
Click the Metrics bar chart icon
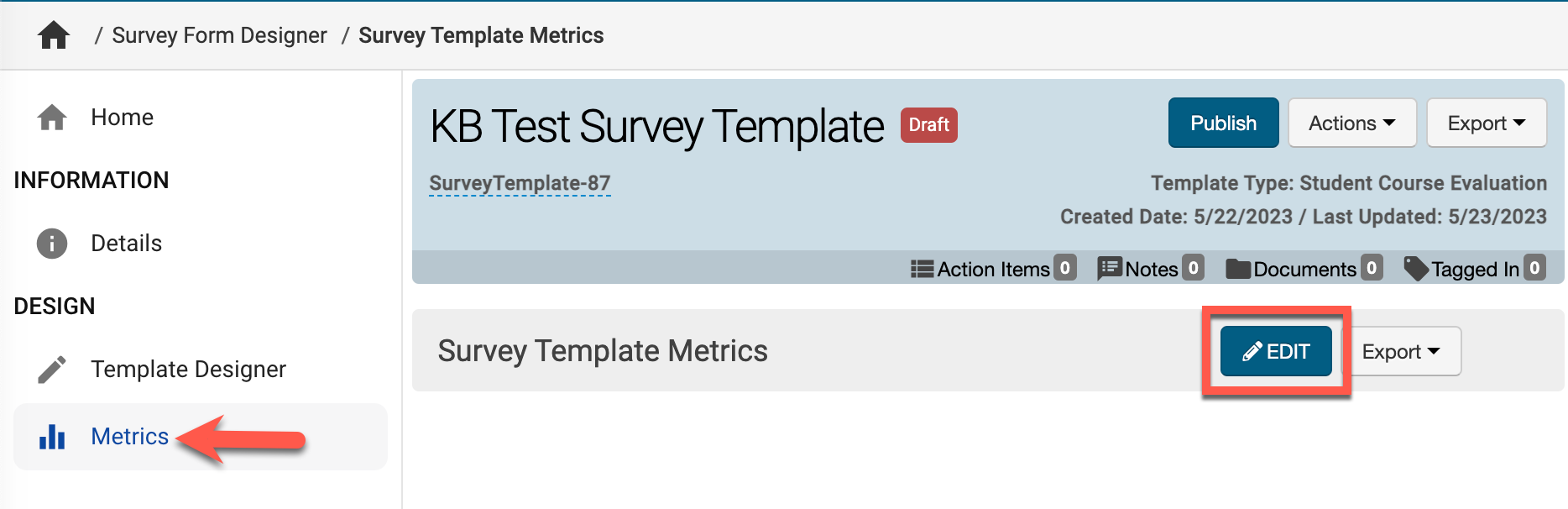pos(52,437)
